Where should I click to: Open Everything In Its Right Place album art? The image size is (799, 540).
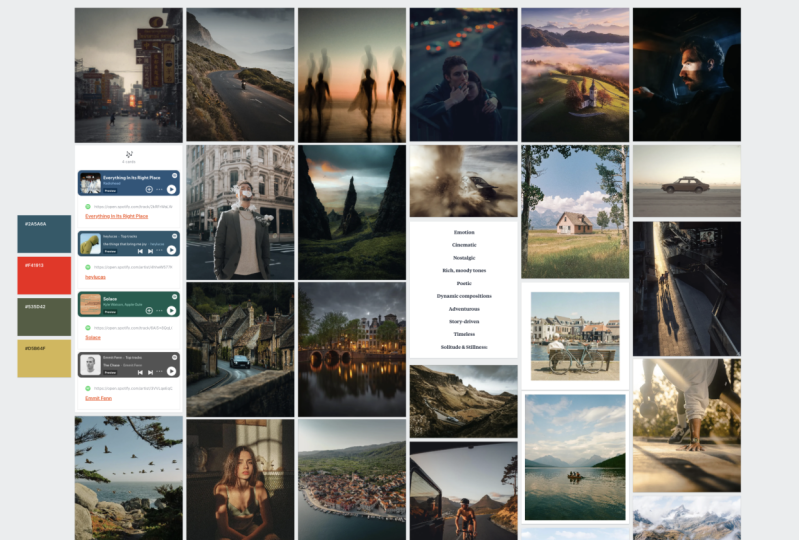tap(90, 183)
